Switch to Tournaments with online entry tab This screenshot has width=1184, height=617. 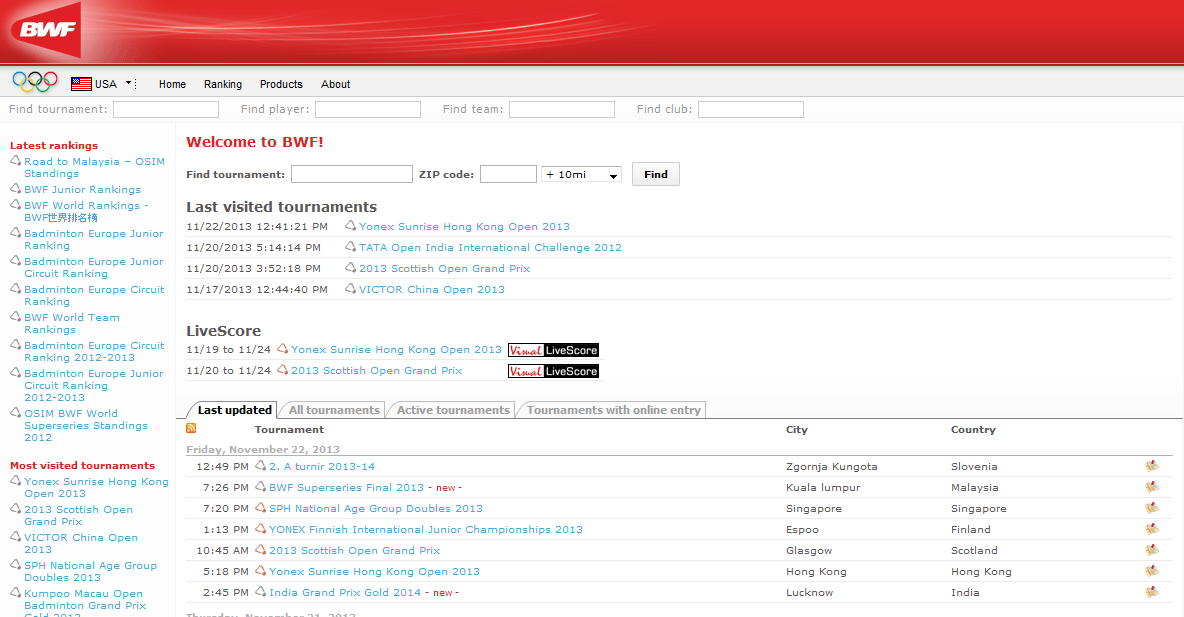click(x=613, y=409)
